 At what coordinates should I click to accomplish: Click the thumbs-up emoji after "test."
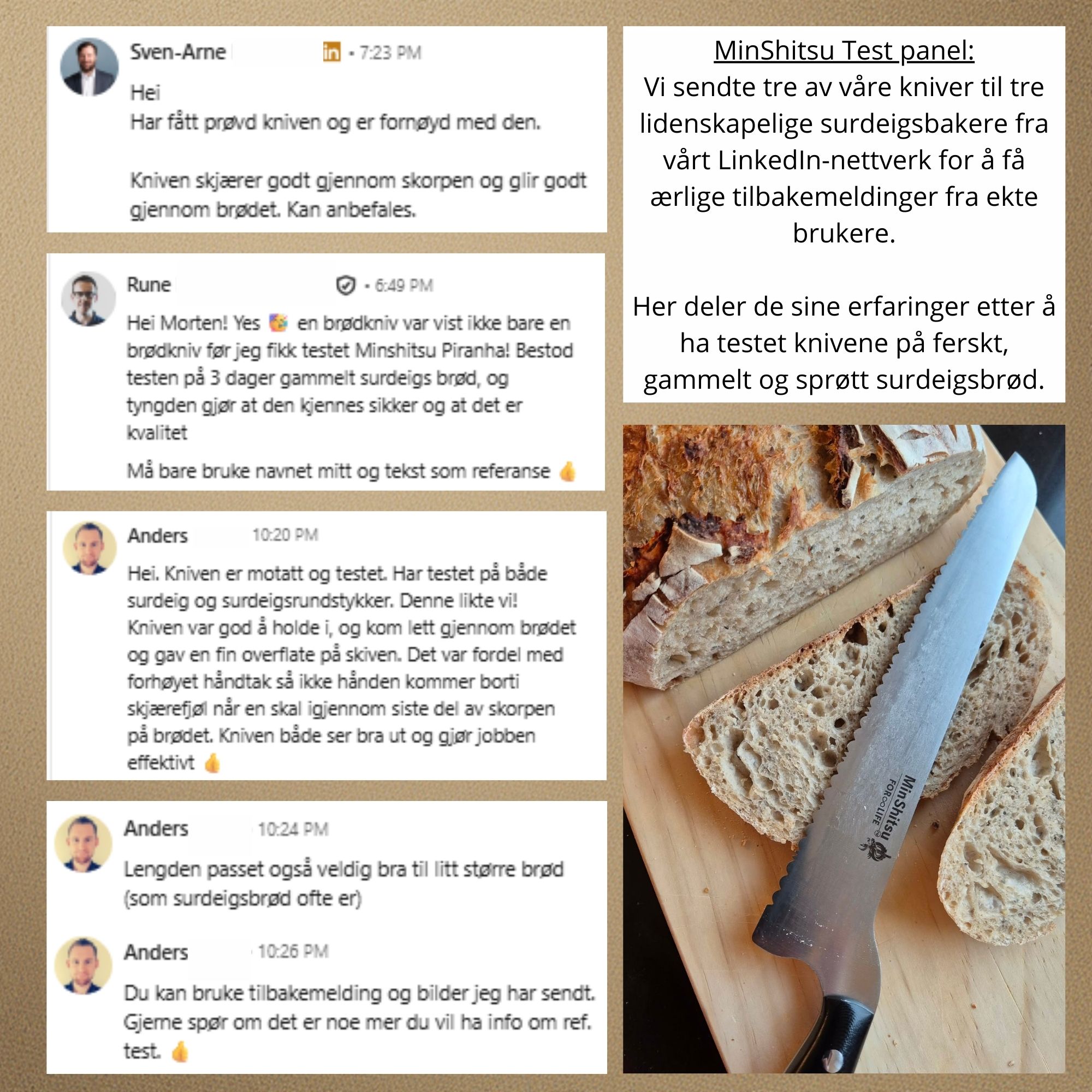[x=180, y=1051]
